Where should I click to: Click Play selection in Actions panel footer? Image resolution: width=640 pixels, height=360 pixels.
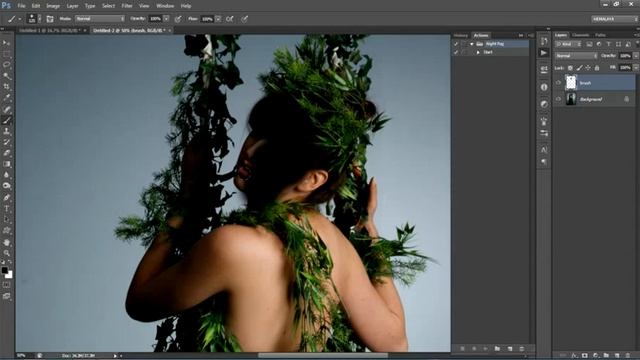pyautogui.click(x=485, y=349)
